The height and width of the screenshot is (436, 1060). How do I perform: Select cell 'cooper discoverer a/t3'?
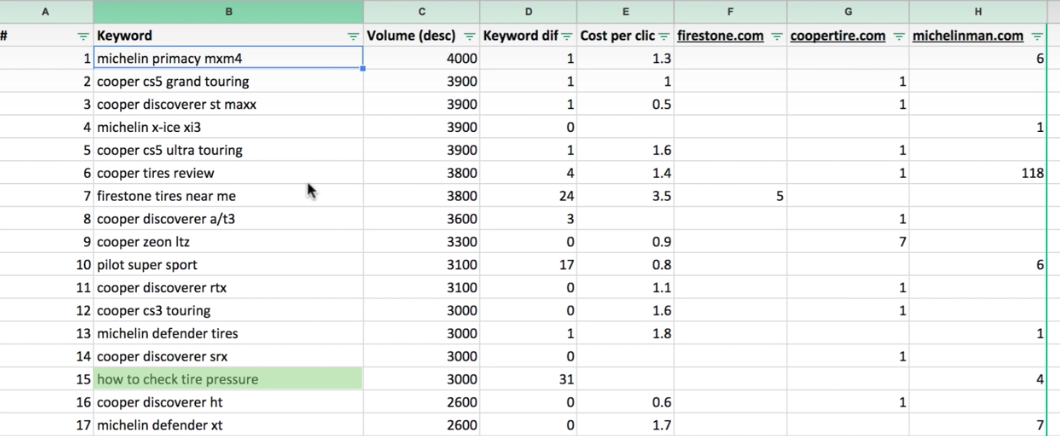[228, 219]
